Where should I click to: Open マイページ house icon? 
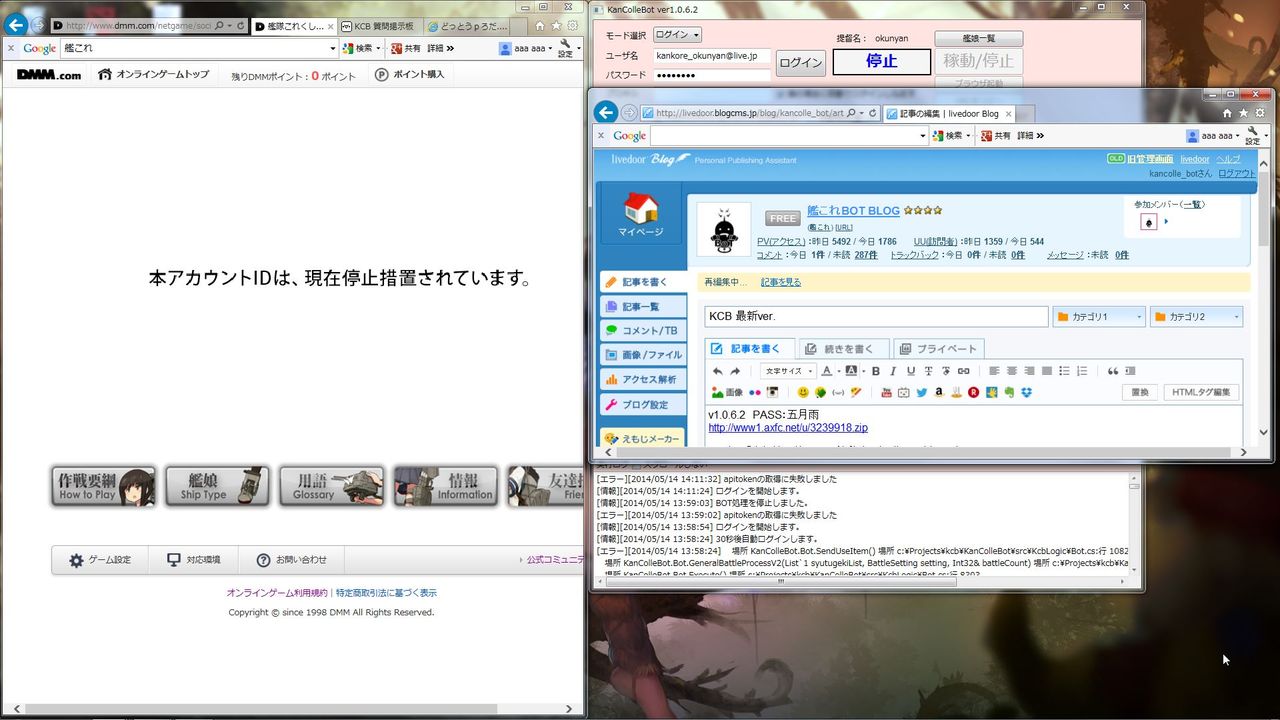(x=640, y=214)
